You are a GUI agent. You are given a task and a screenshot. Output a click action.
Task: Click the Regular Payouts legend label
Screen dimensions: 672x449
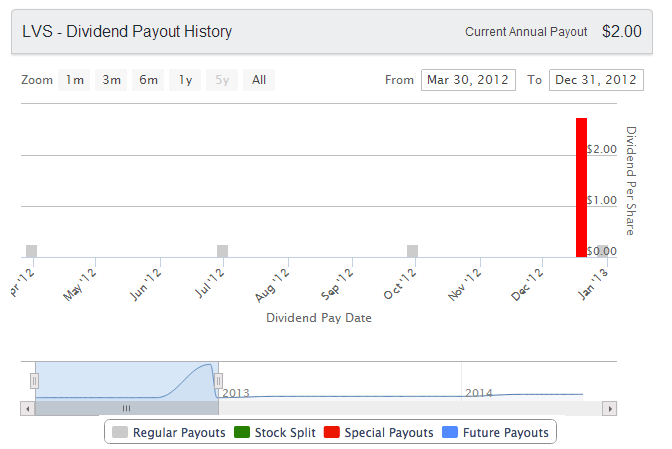(x=179, y=433)
